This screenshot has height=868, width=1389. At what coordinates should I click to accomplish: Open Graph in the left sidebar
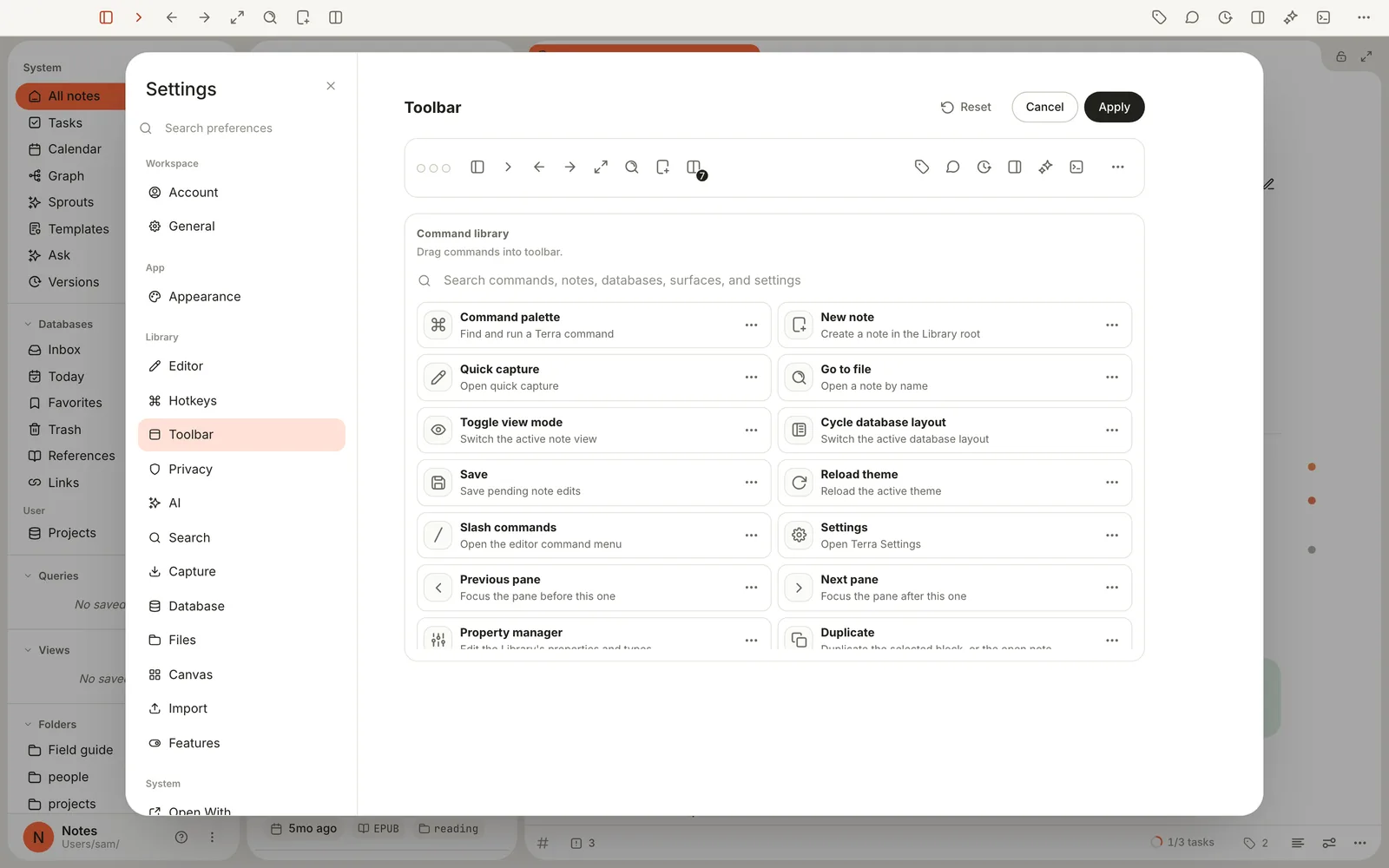coord(66,175)
